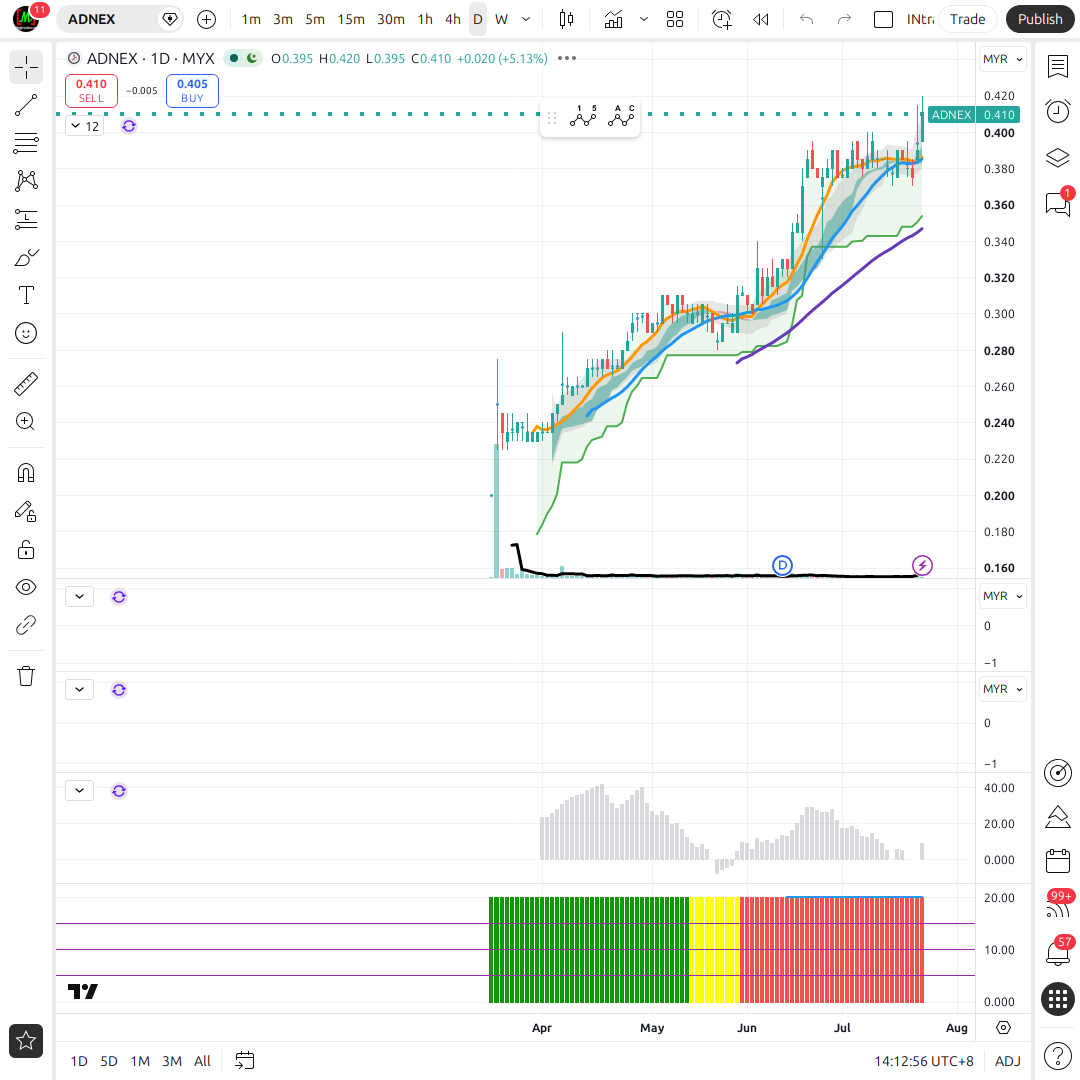Open chats panel with notification

point(1057,203)
